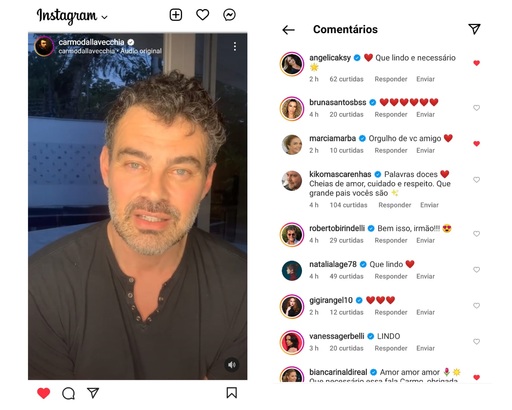Like the kikomascarenhas comment
This screenshot has height=410, width=512.
(x=476, y=180)
